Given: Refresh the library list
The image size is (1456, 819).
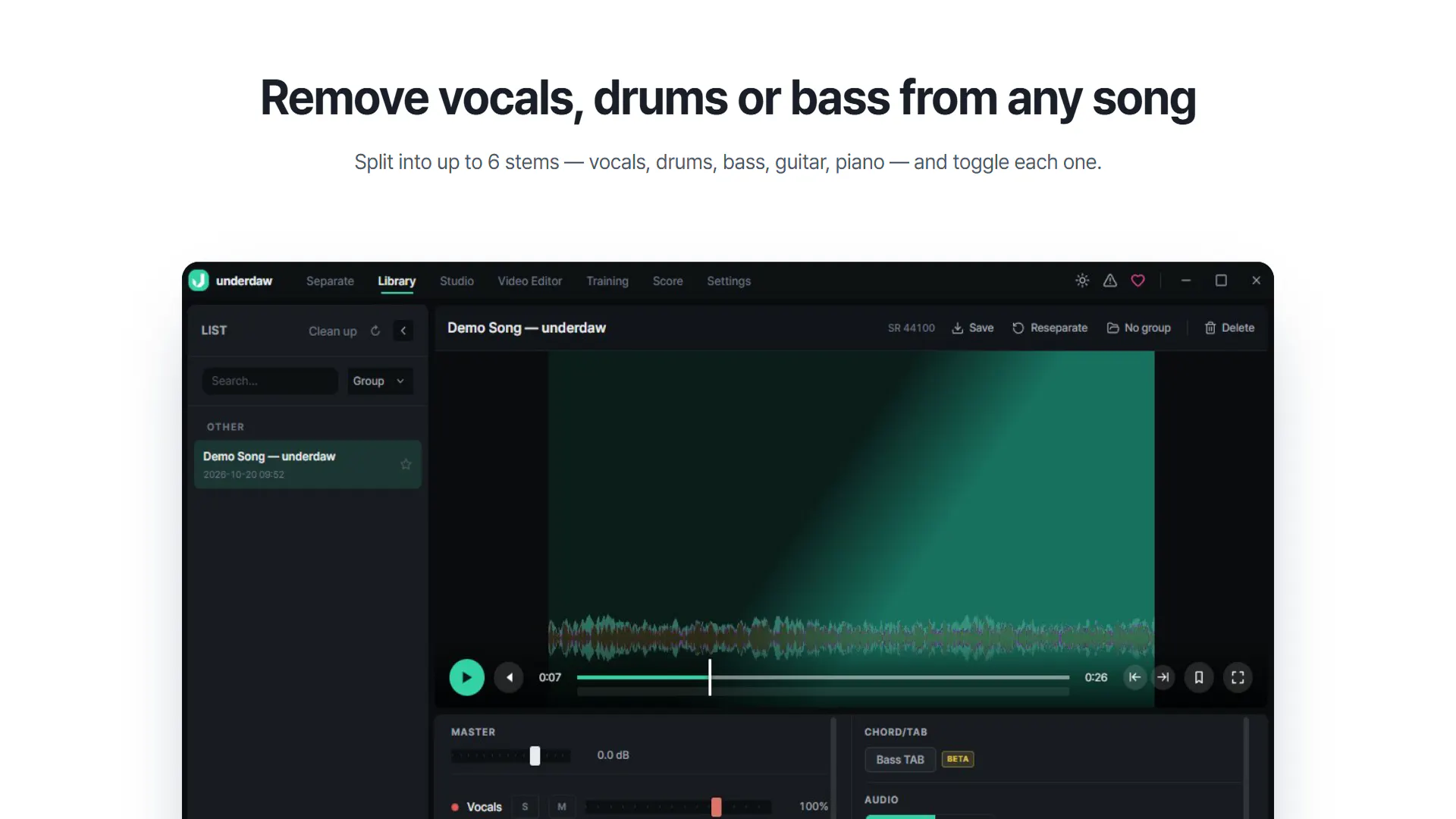Looking at the screenshot, I should click(x=375, y=331).
